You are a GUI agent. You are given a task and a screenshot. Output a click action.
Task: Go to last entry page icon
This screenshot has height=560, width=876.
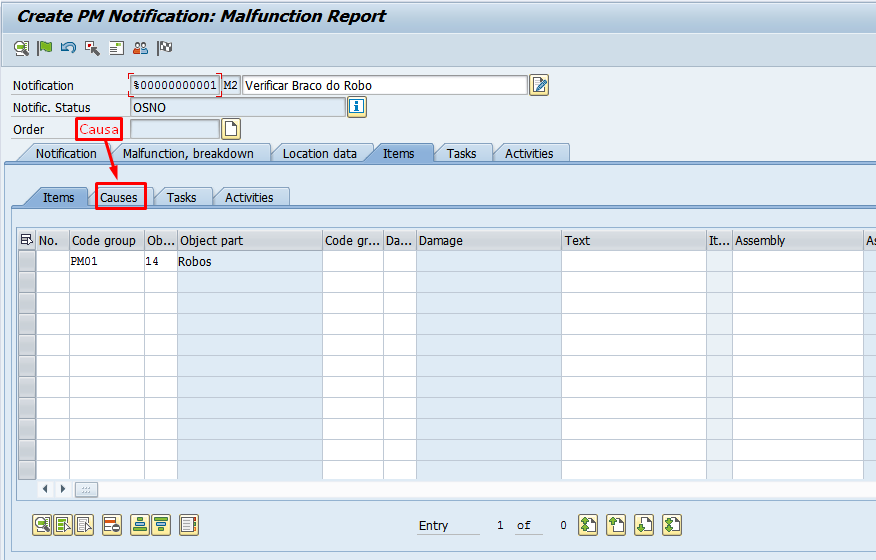(x=672, y=525)
